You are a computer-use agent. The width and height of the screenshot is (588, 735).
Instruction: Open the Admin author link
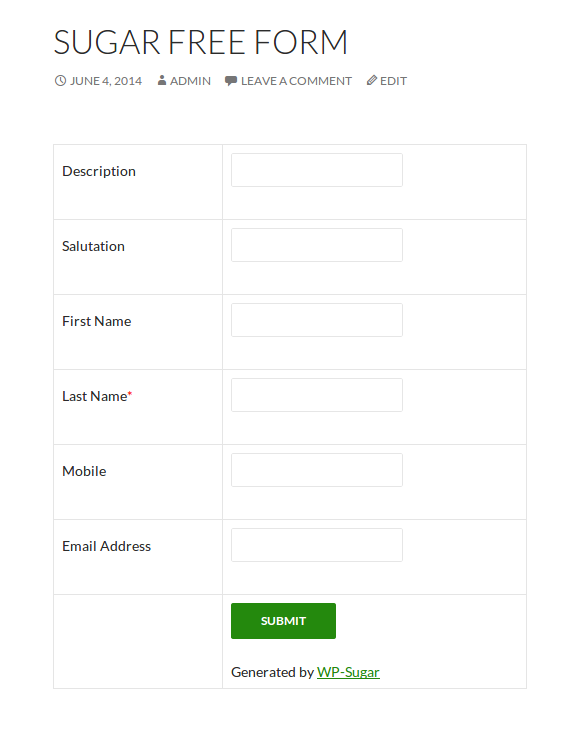coord(190,81)
